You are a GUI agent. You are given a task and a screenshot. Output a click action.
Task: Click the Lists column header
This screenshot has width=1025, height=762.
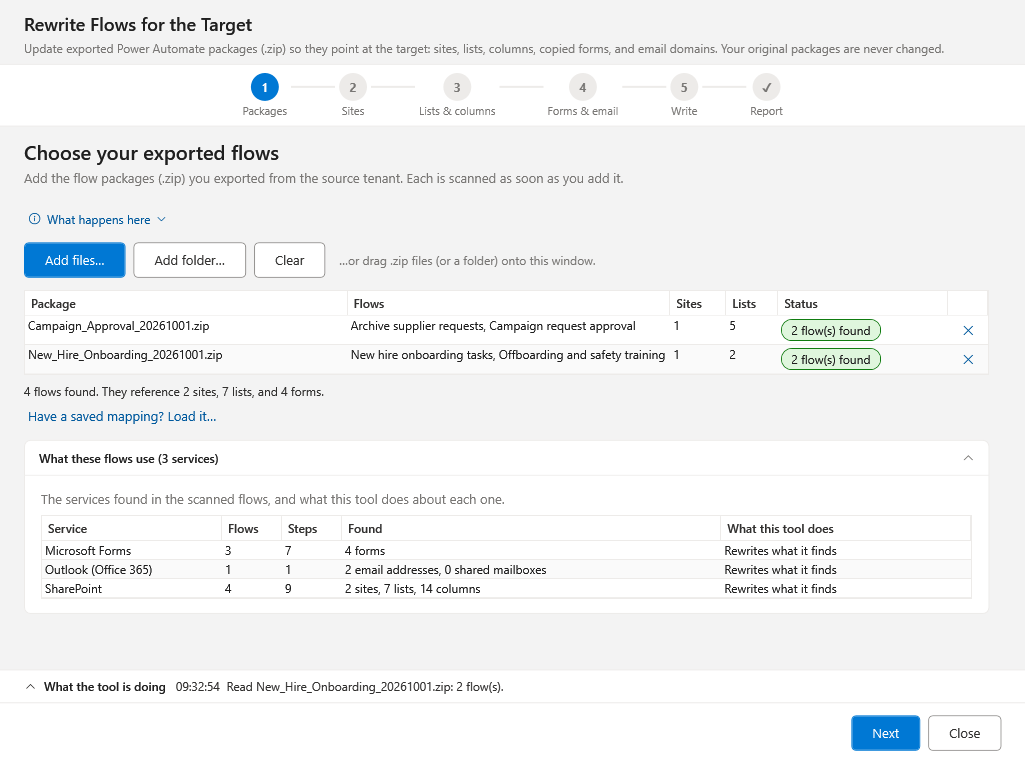click(751, 303)
